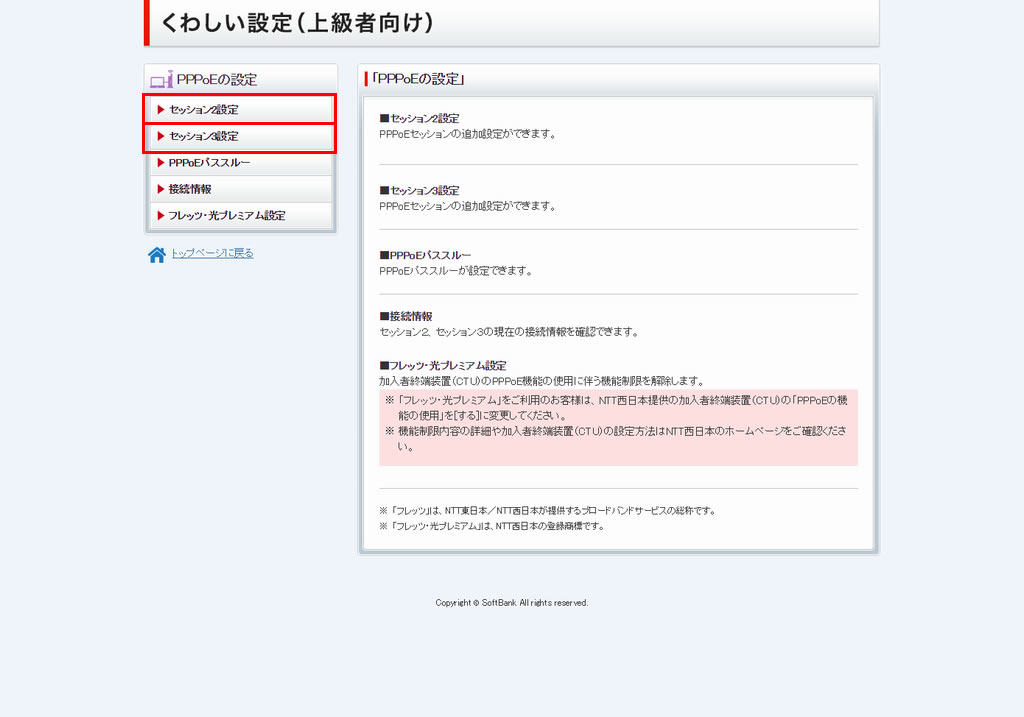Go to 接続情報 in the sidebar
The image size is (1024, 717).
tap(190, 189)
